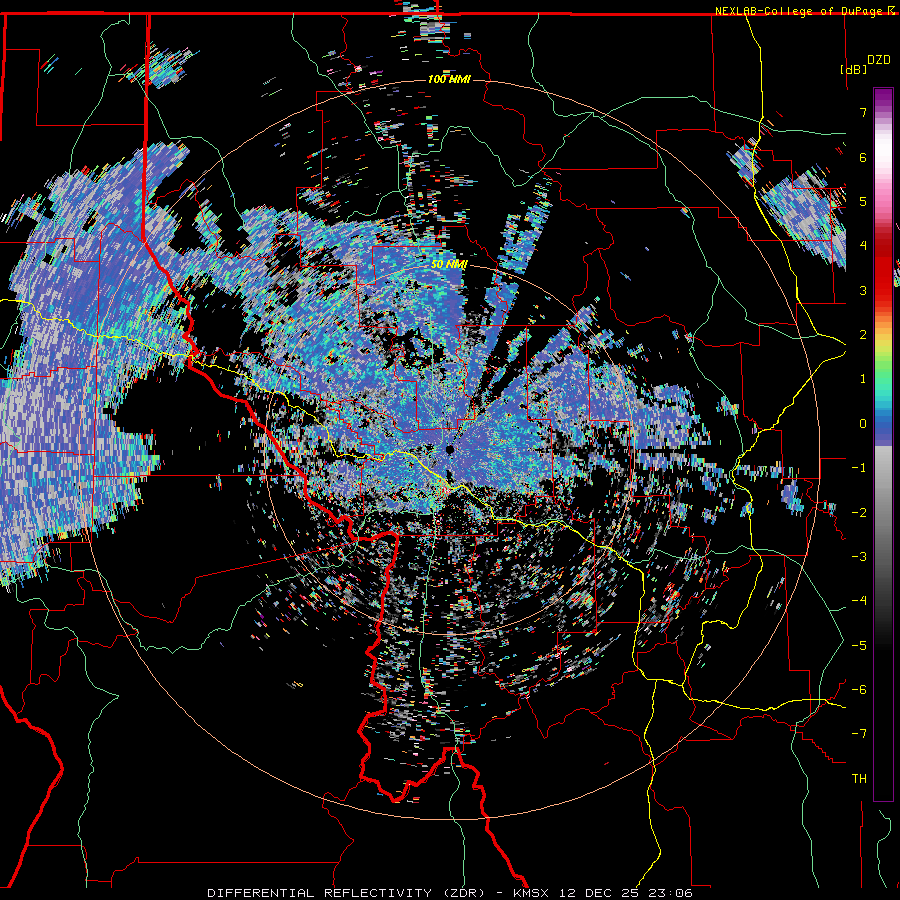The height and width of the screenshot is (900, 900).
Task: Click the color scale value 7
Action: [x=863, y=112]
